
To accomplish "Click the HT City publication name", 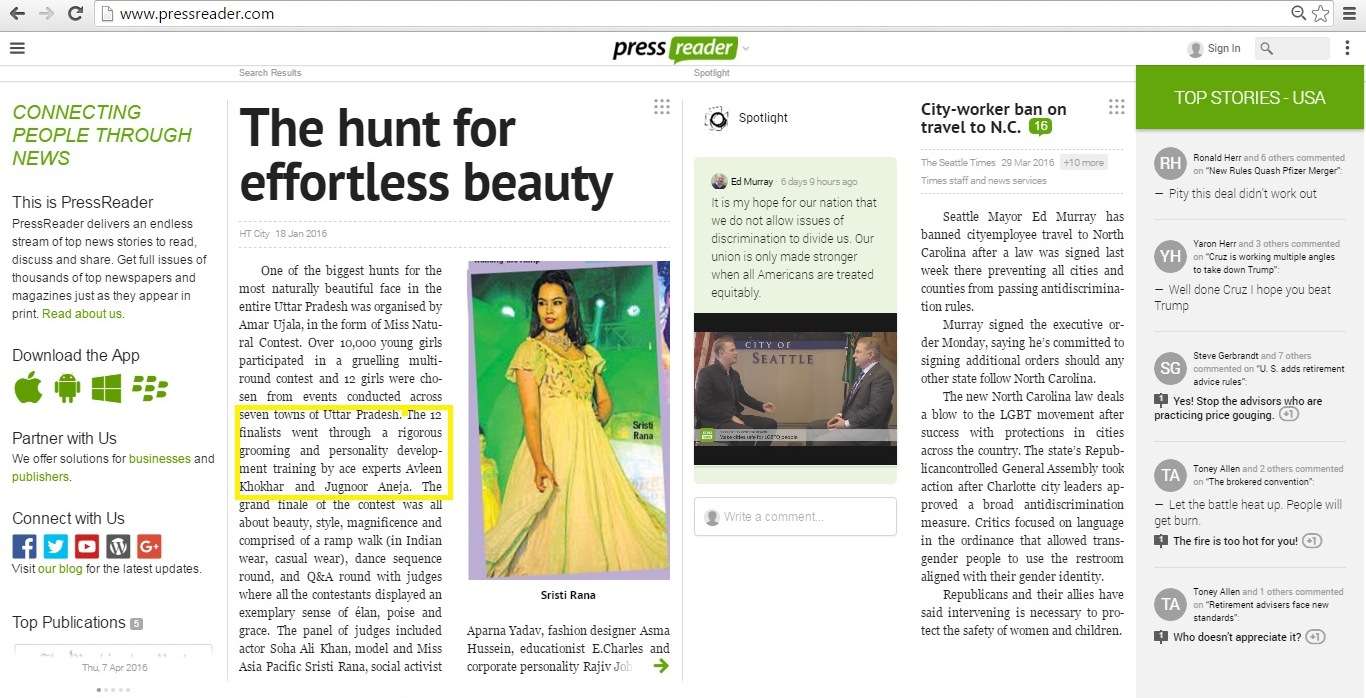I will tap(254, 234).
